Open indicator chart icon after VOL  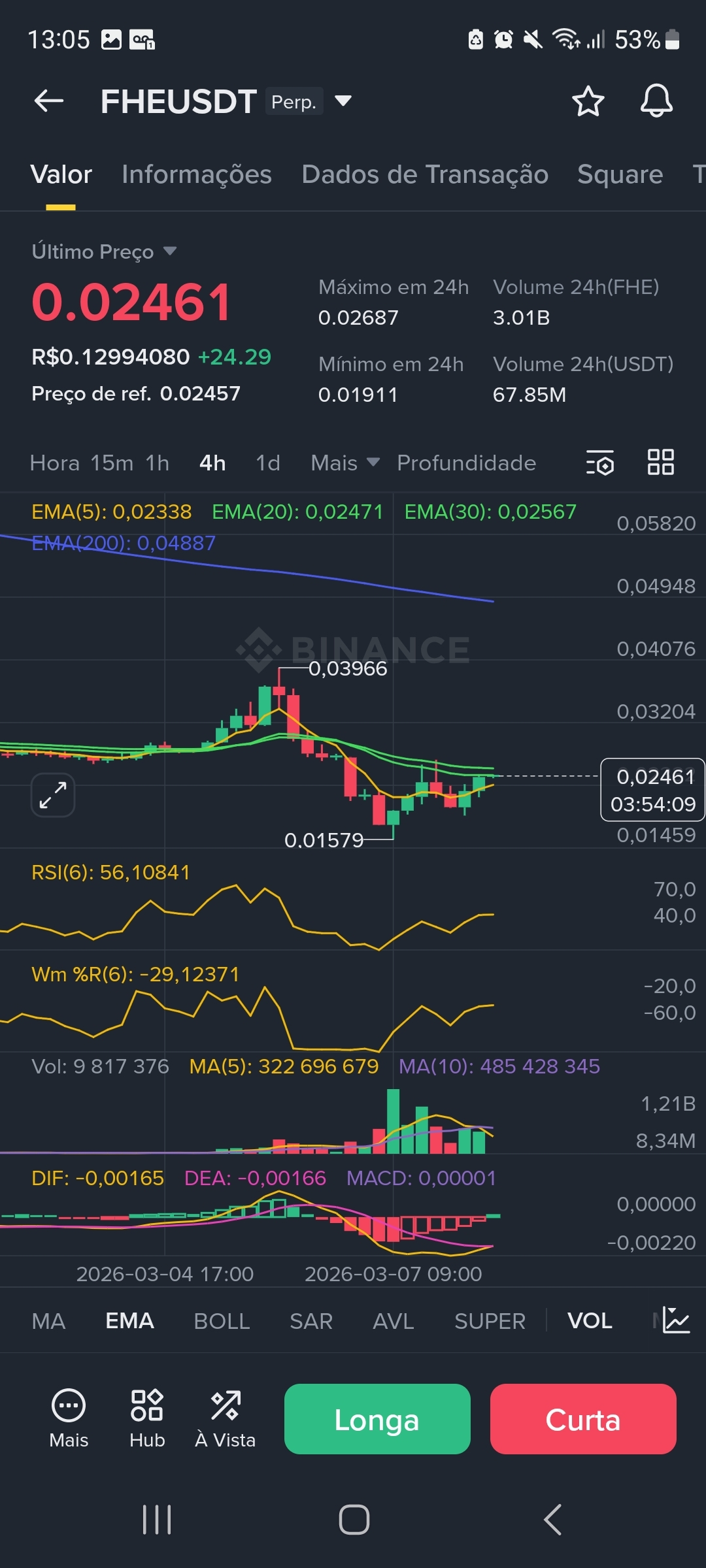tap(676, 1320)
